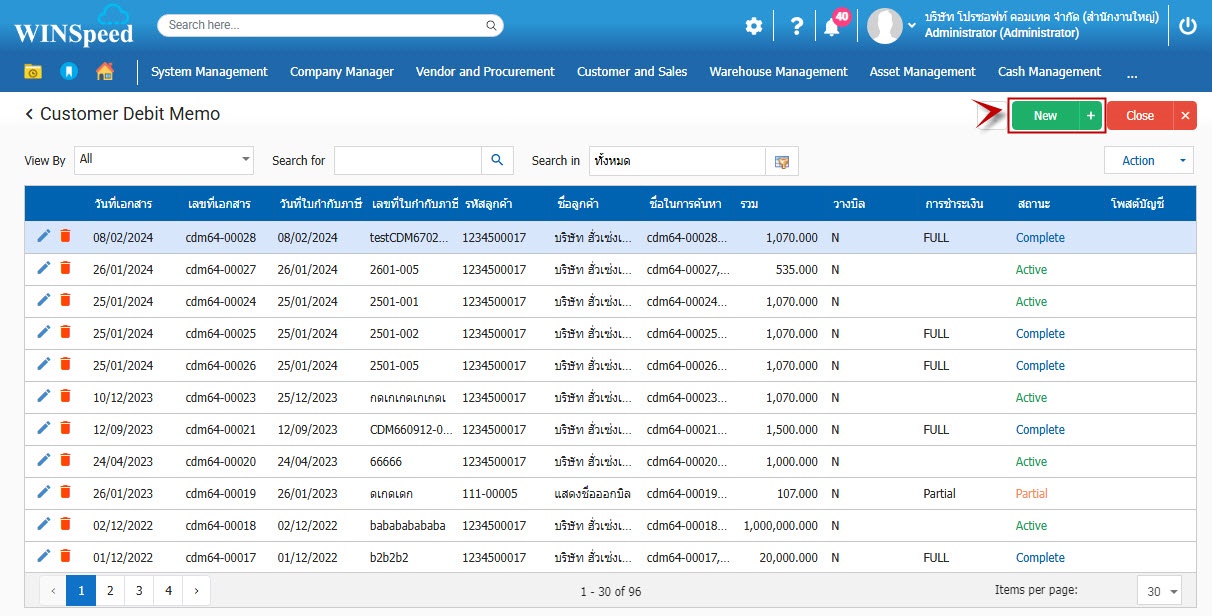
Task: Click the search magnifier in top search bar
Action: tap(491, 25)
